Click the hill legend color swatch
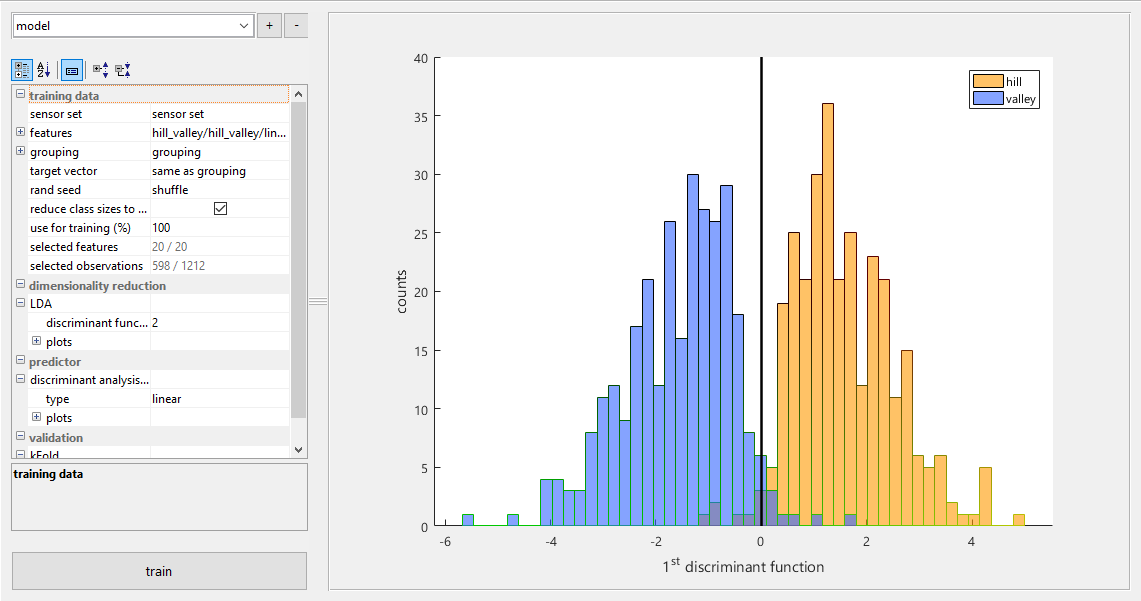This screenshot has height=601, width=1141. (987, 81)
